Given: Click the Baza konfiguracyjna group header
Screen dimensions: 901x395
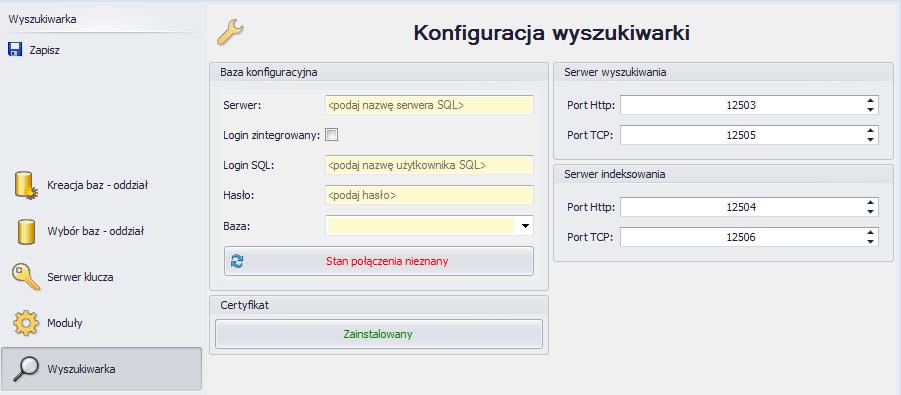Looking at the screenshot, I should pos(269,72).
